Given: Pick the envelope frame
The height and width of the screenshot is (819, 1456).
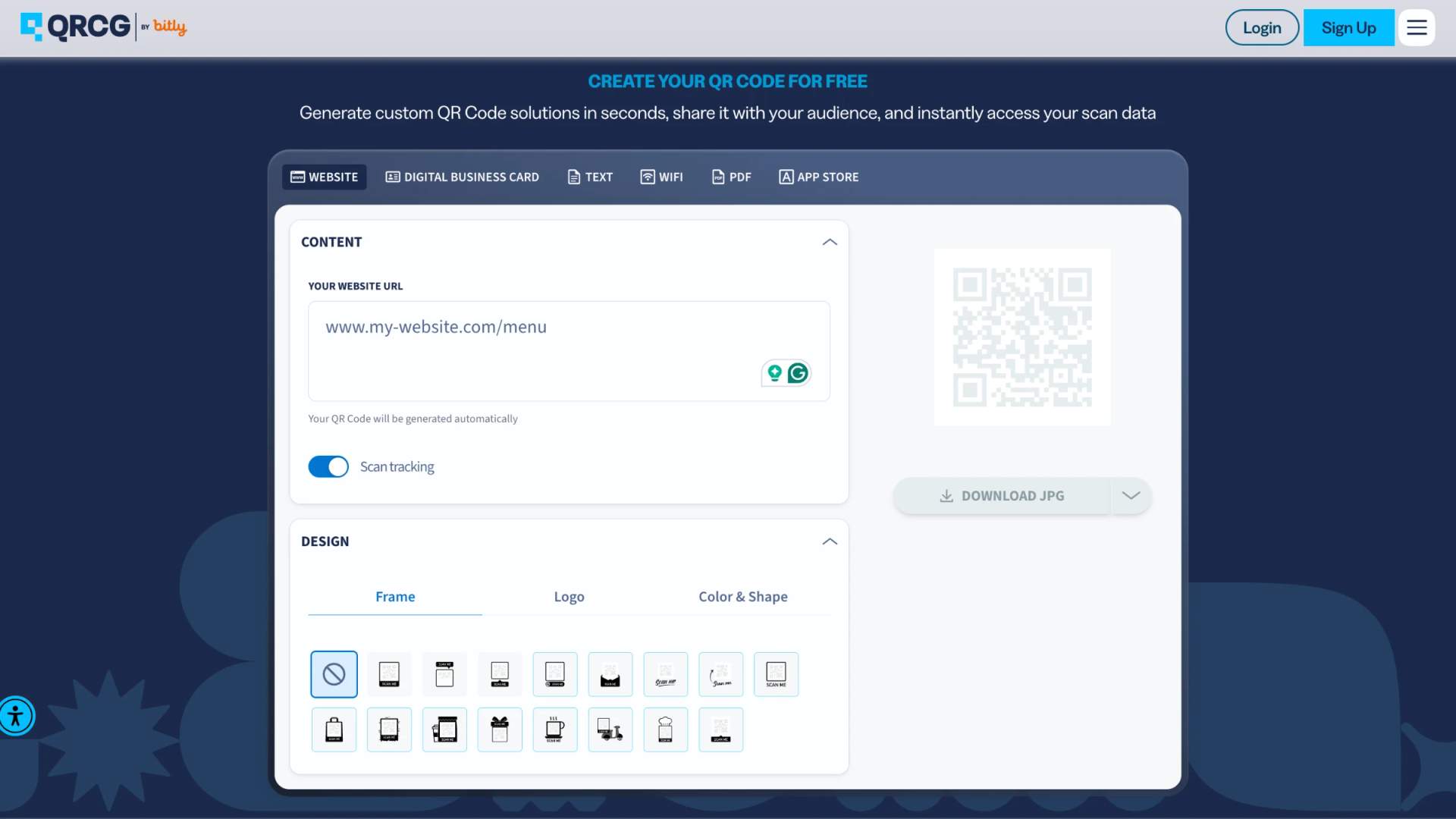Looking at the screenshot, I should point(610,674).
